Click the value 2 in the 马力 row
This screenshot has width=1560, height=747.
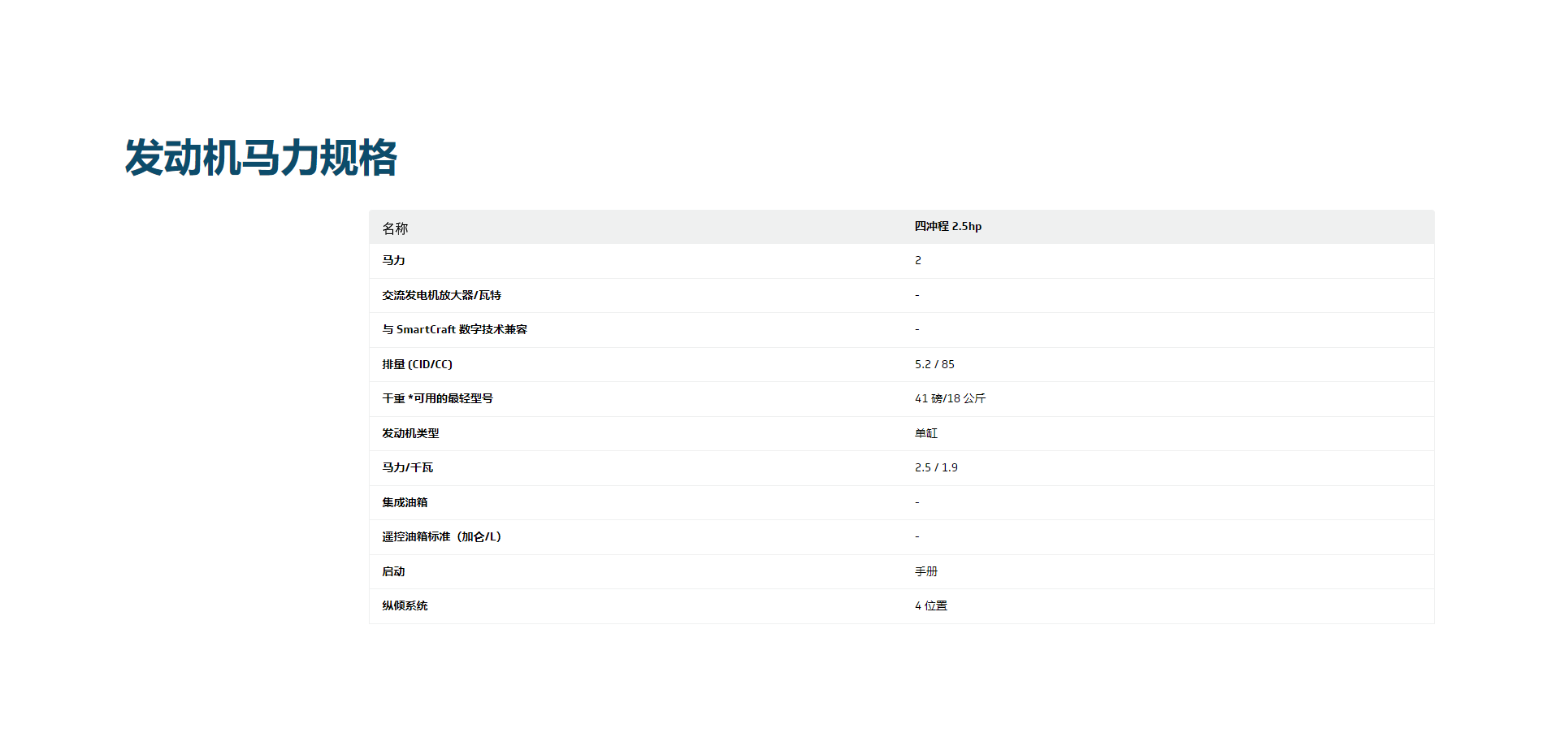click(x=918, y=260)
